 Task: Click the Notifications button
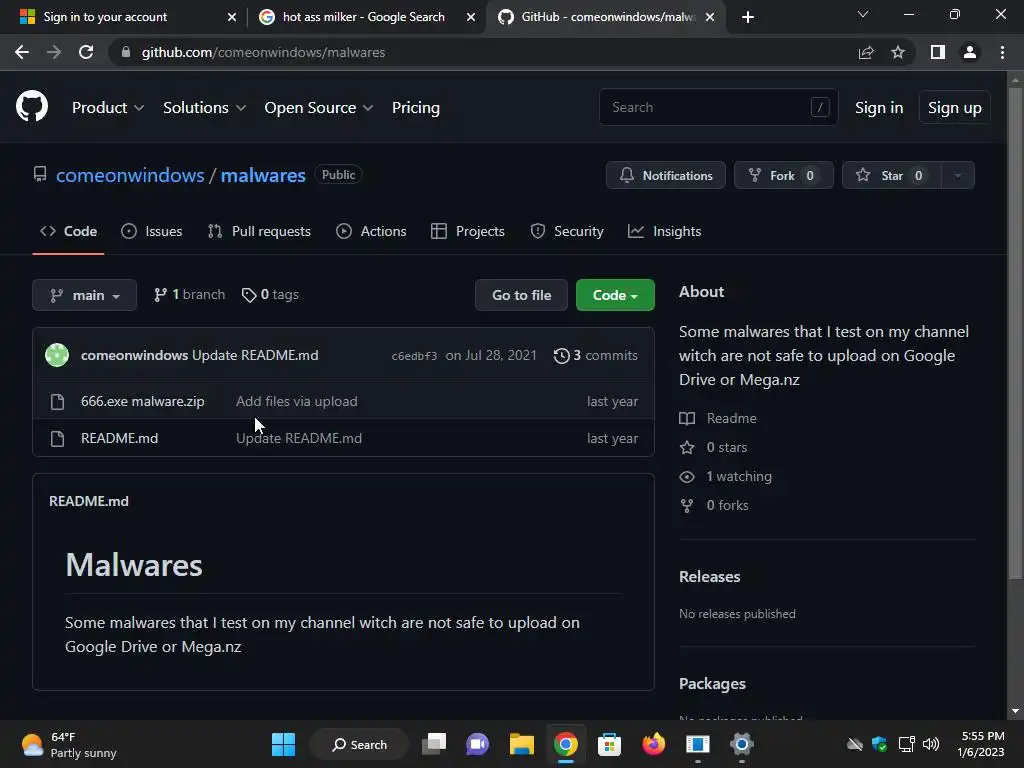pyautogui.click(x=665, y=175)
